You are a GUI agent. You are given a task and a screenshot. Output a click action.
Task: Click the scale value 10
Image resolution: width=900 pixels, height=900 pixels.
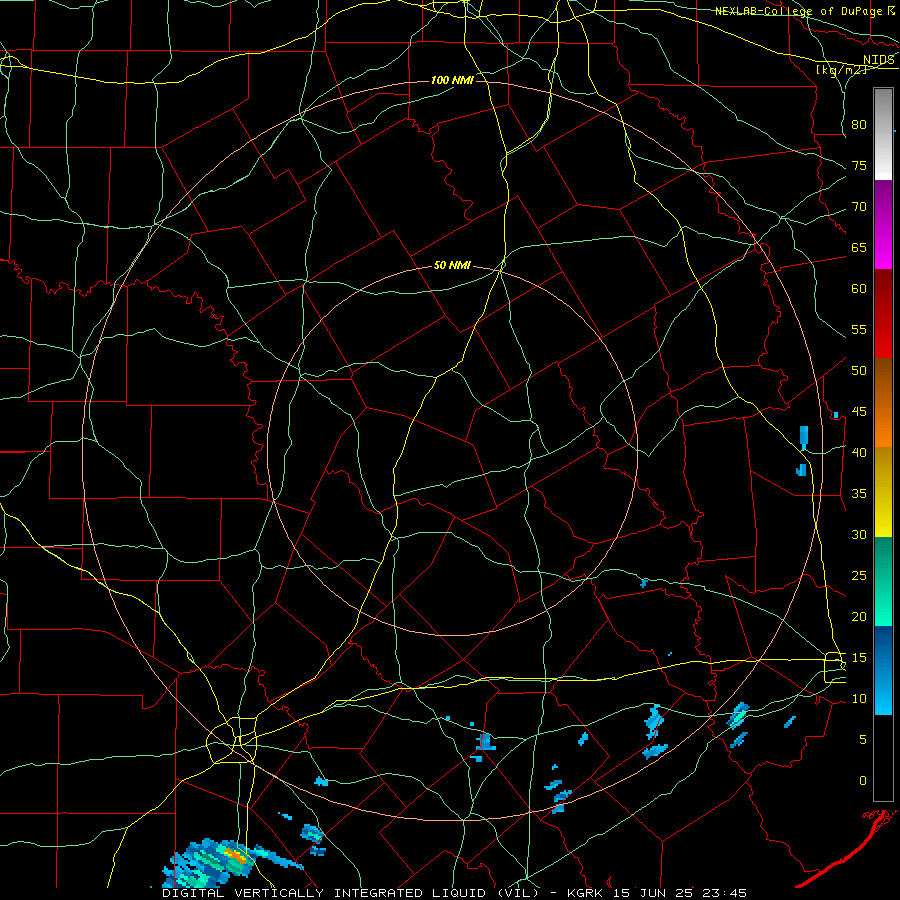tap(859, 699)
